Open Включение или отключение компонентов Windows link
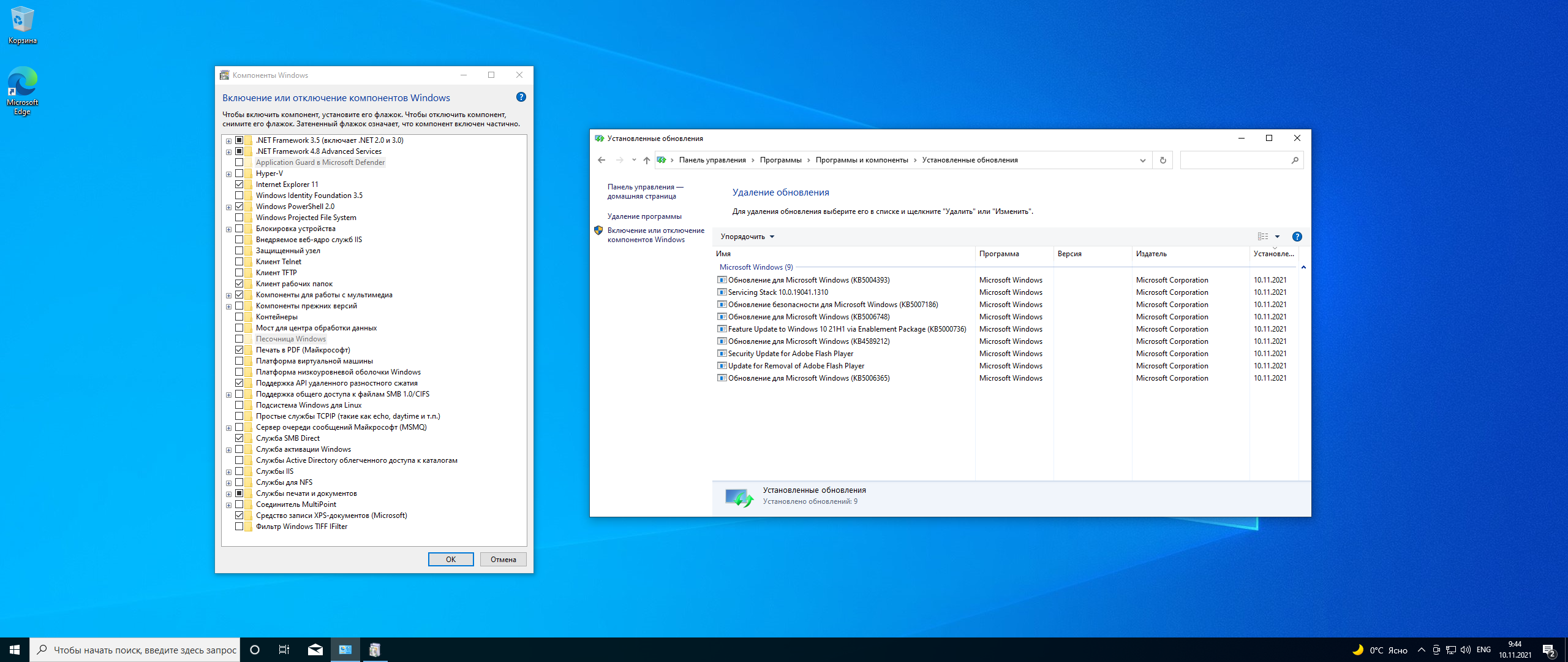 [x=655, y=235]
